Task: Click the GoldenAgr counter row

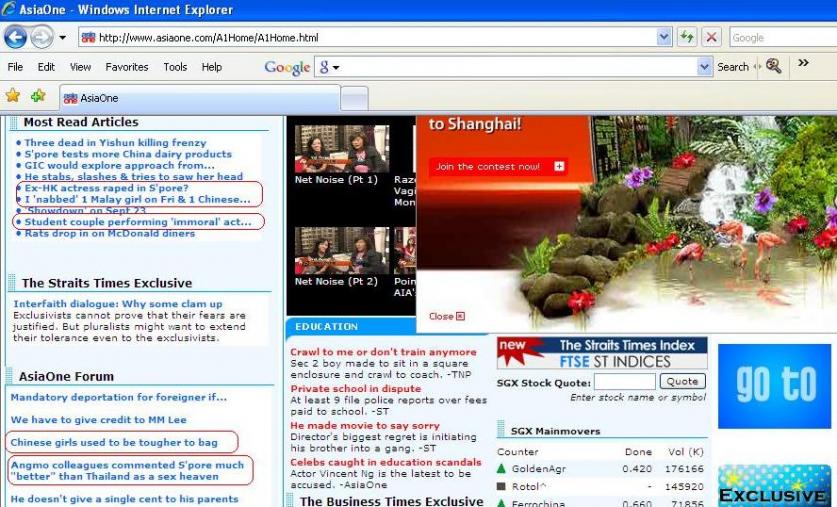Action: pos(601,469)
